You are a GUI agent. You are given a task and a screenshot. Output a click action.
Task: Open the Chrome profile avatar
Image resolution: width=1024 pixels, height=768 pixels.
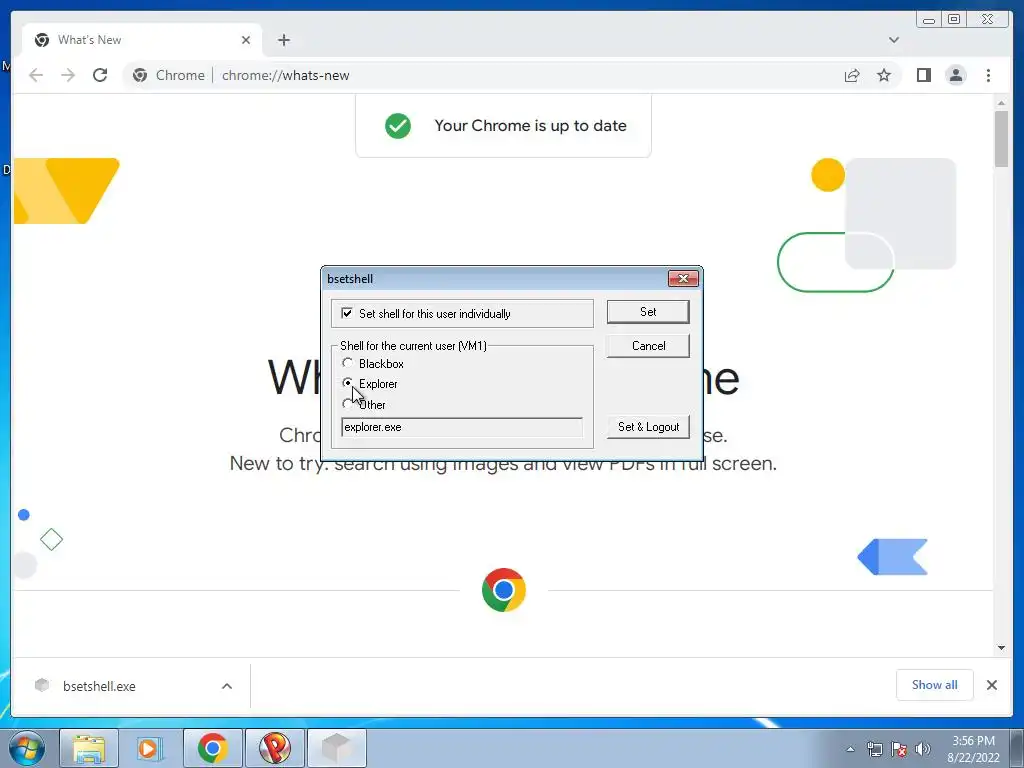[956, 75]
